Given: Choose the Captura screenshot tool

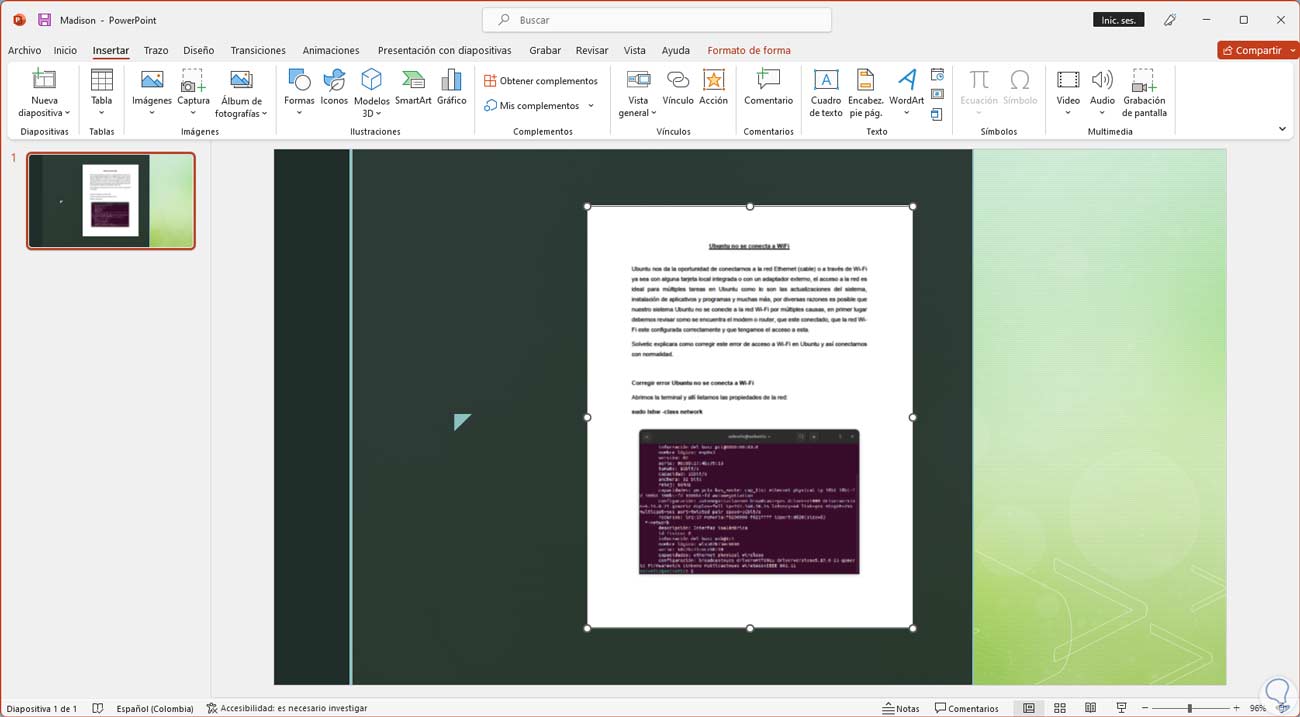Looking at the screenshot, I should (x=193, y=93).
